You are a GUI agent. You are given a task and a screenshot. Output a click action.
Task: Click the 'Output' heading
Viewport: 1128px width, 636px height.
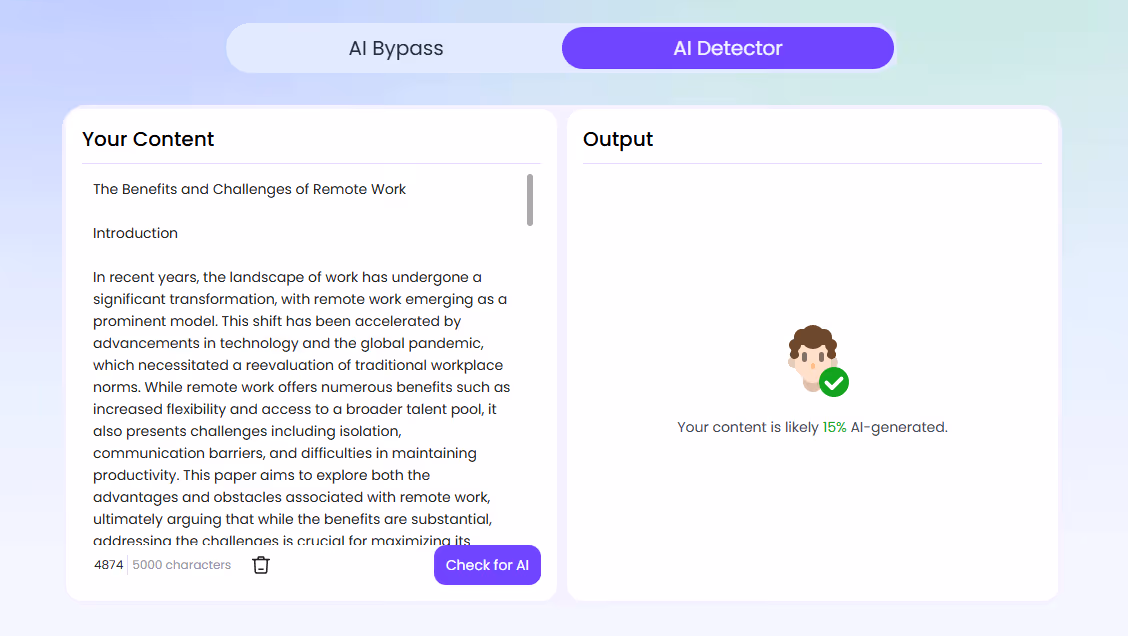tap(618, 139)
